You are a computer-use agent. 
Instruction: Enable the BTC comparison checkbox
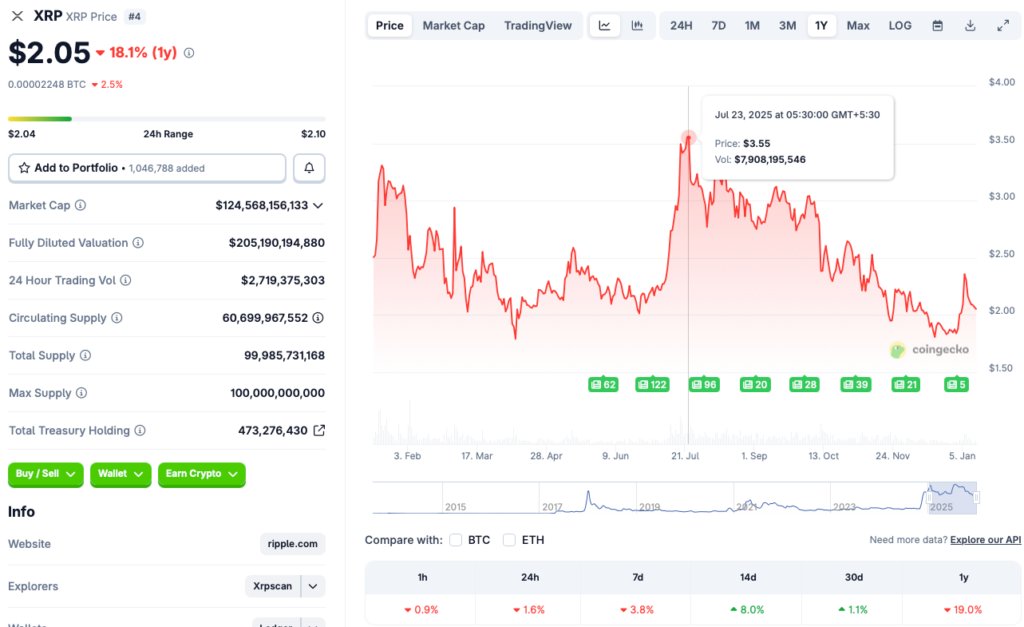[x=456, y=539]
